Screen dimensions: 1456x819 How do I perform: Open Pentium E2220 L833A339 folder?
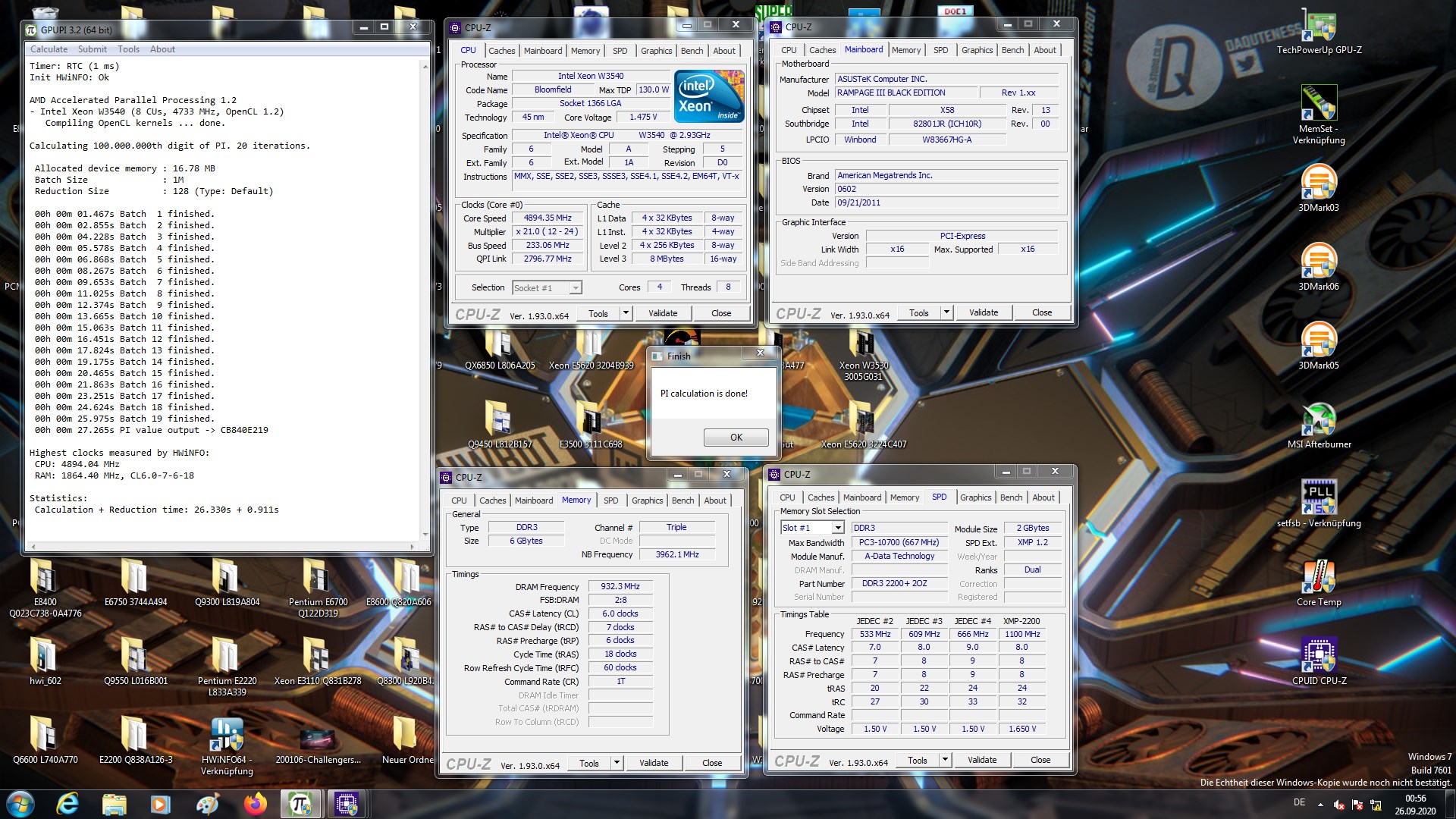[x=227, y=667]
